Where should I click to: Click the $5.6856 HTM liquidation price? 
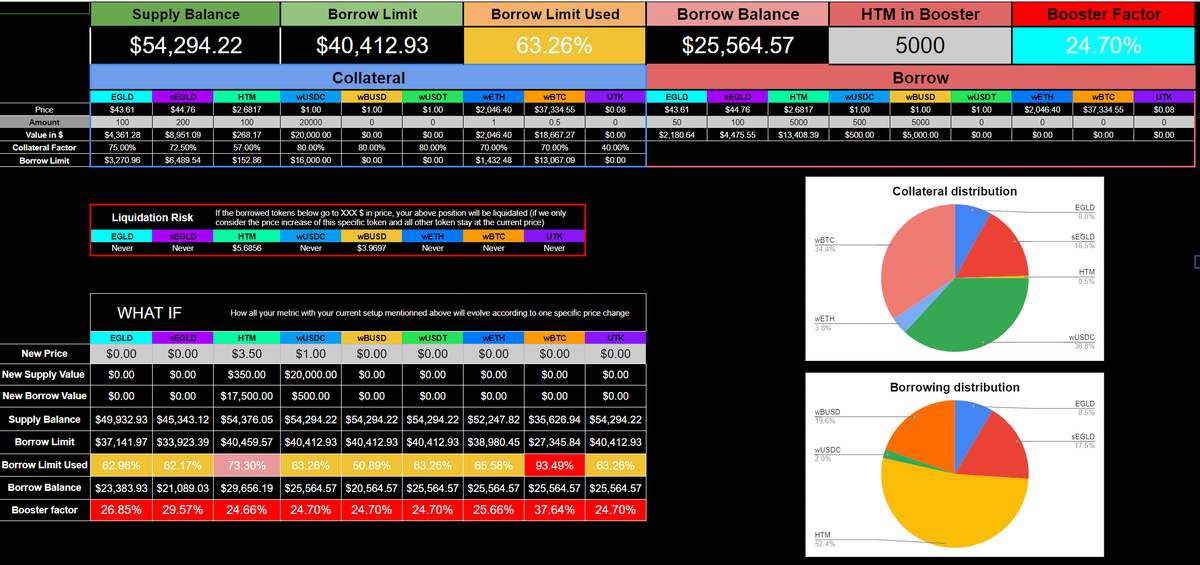[246, 247]
